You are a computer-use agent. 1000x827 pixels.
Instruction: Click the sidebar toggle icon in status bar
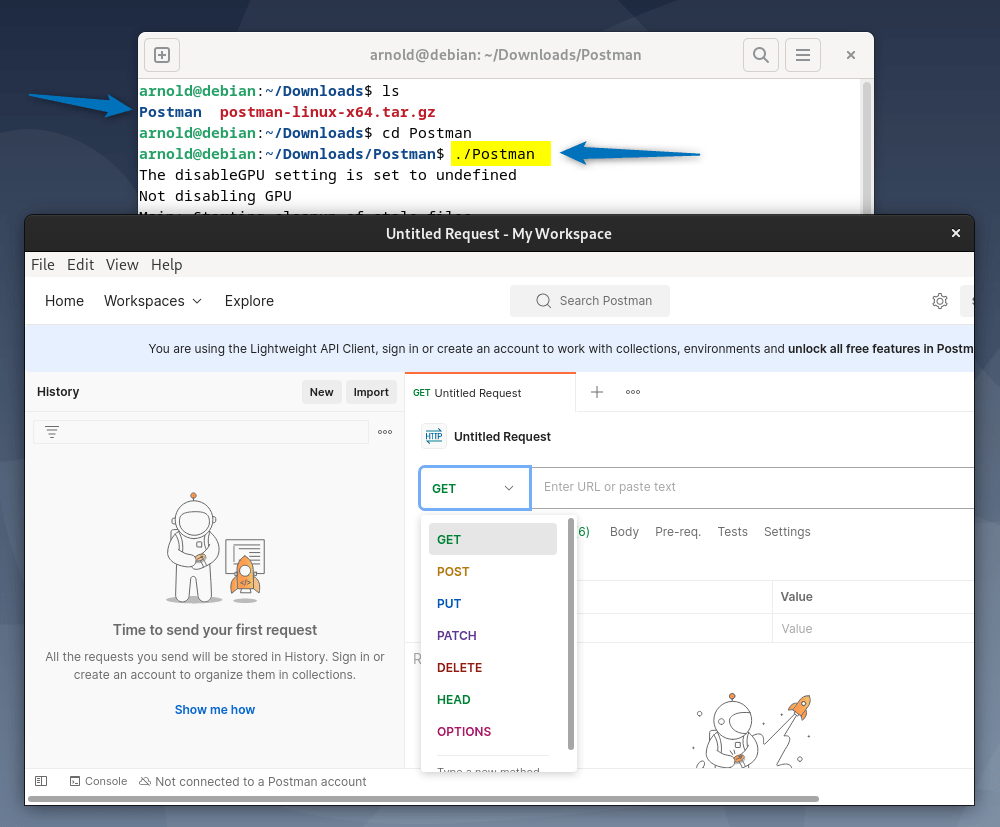[40, 780]
